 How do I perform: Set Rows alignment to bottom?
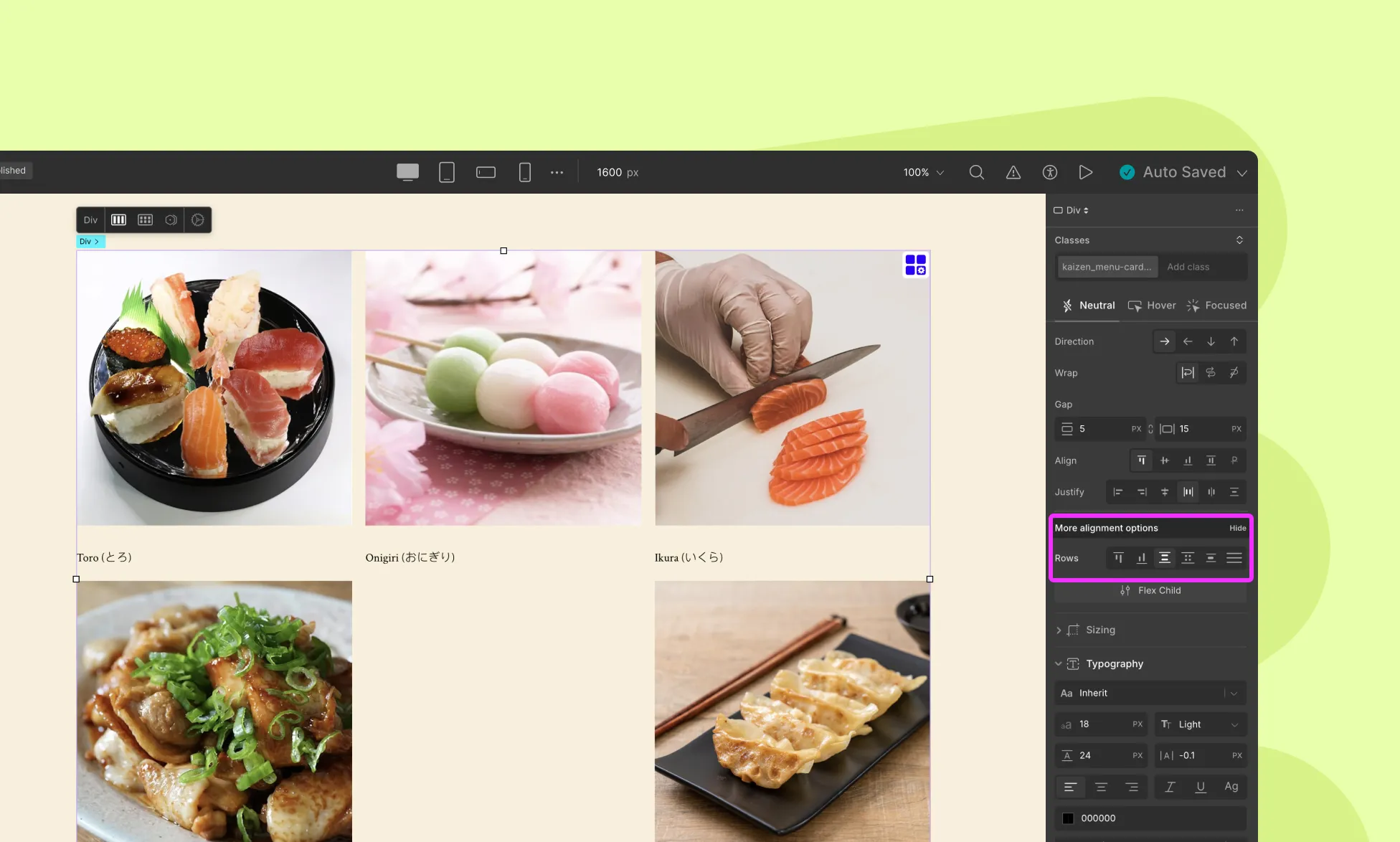tap(1142, 558)
